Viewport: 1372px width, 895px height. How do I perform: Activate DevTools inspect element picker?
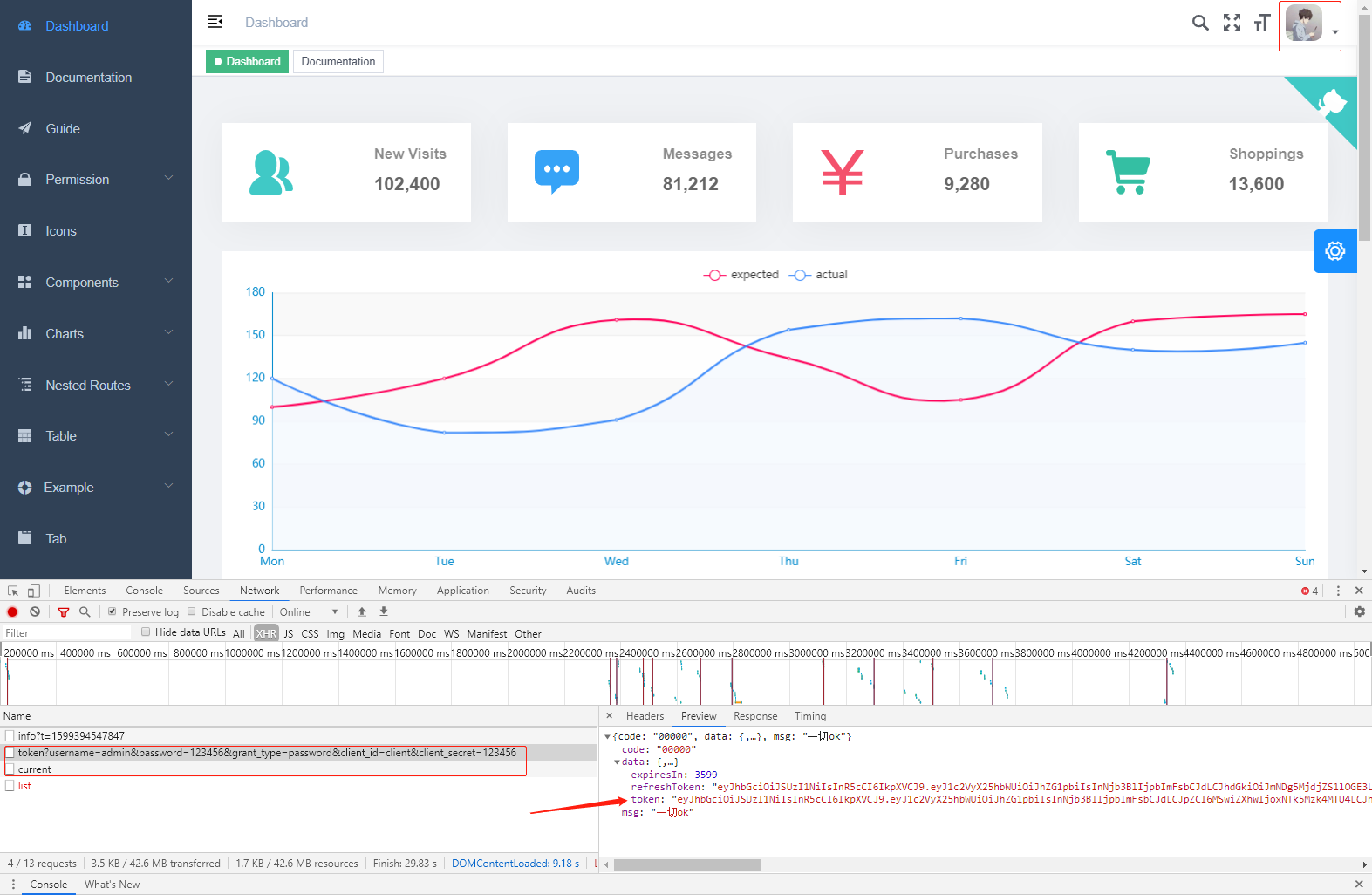coord(13,591)
